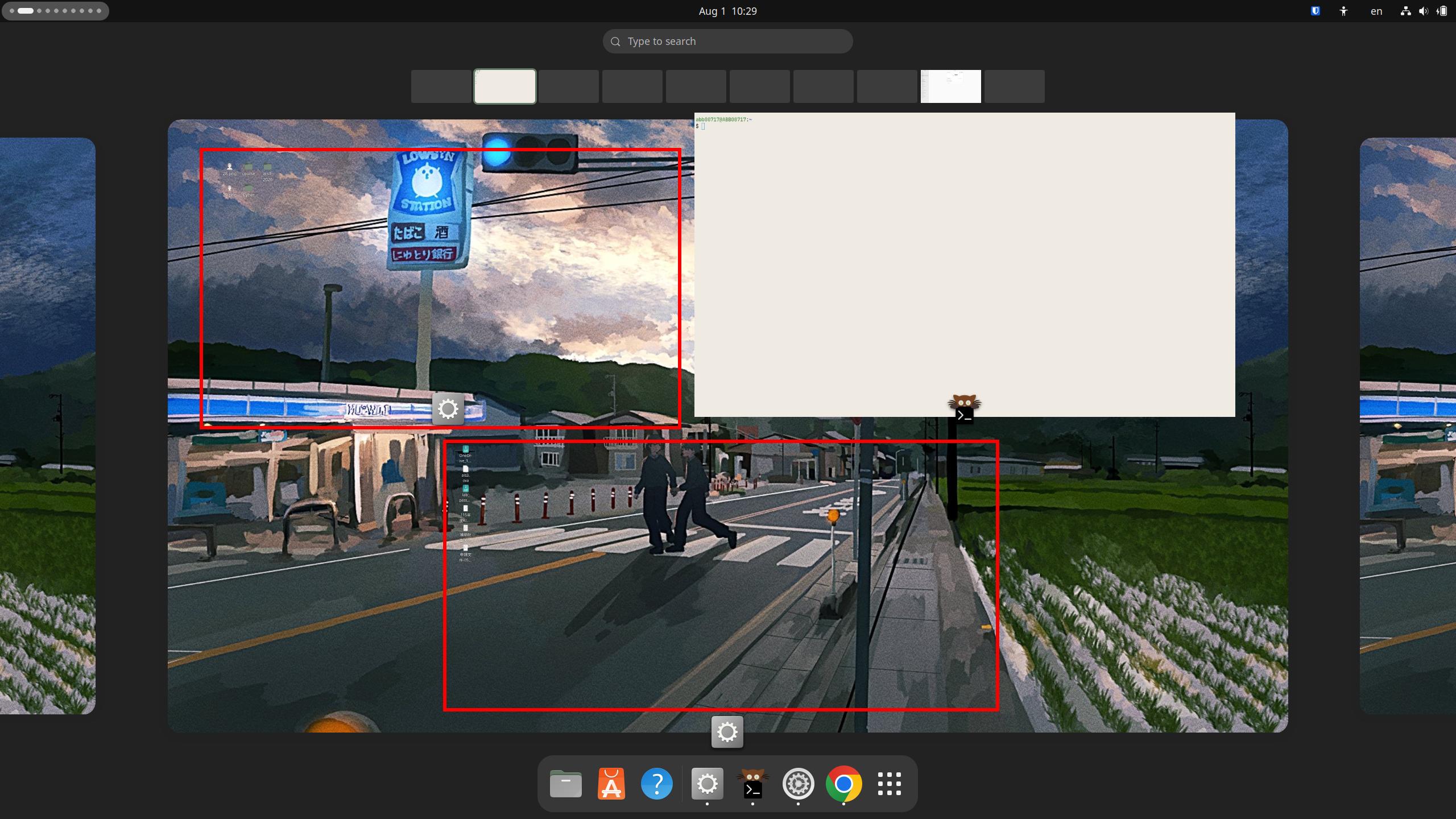Switch to the last workspace thumbnail

tap(1015, 86)
